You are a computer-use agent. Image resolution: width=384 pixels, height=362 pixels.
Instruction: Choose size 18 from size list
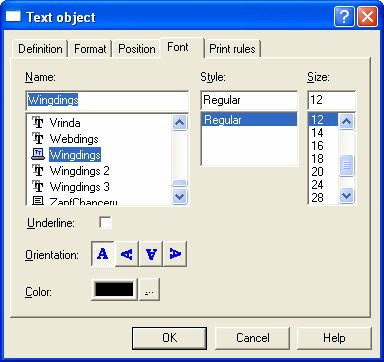[x=317, y=159]
